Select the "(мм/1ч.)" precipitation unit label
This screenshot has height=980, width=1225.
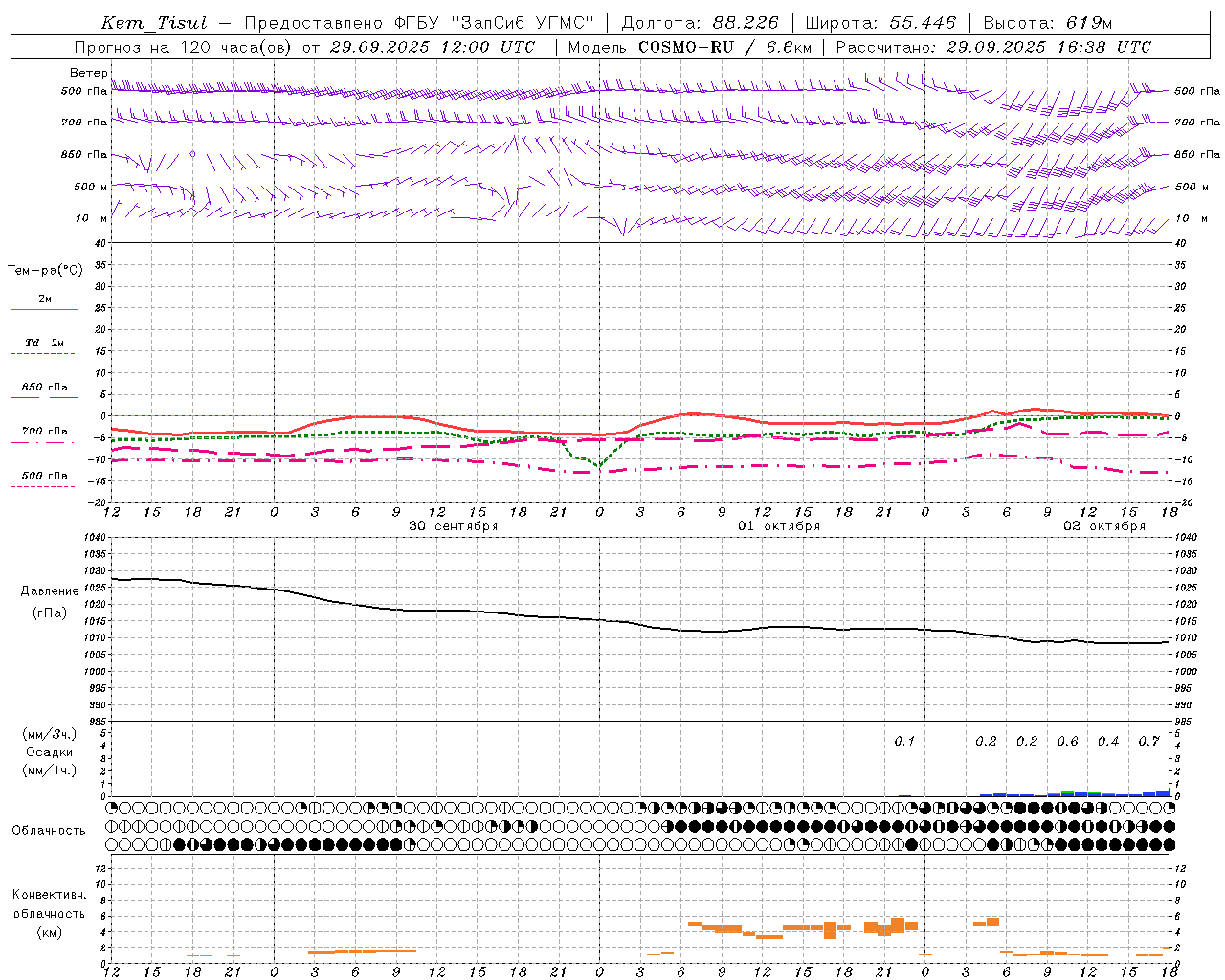point(50,769)
